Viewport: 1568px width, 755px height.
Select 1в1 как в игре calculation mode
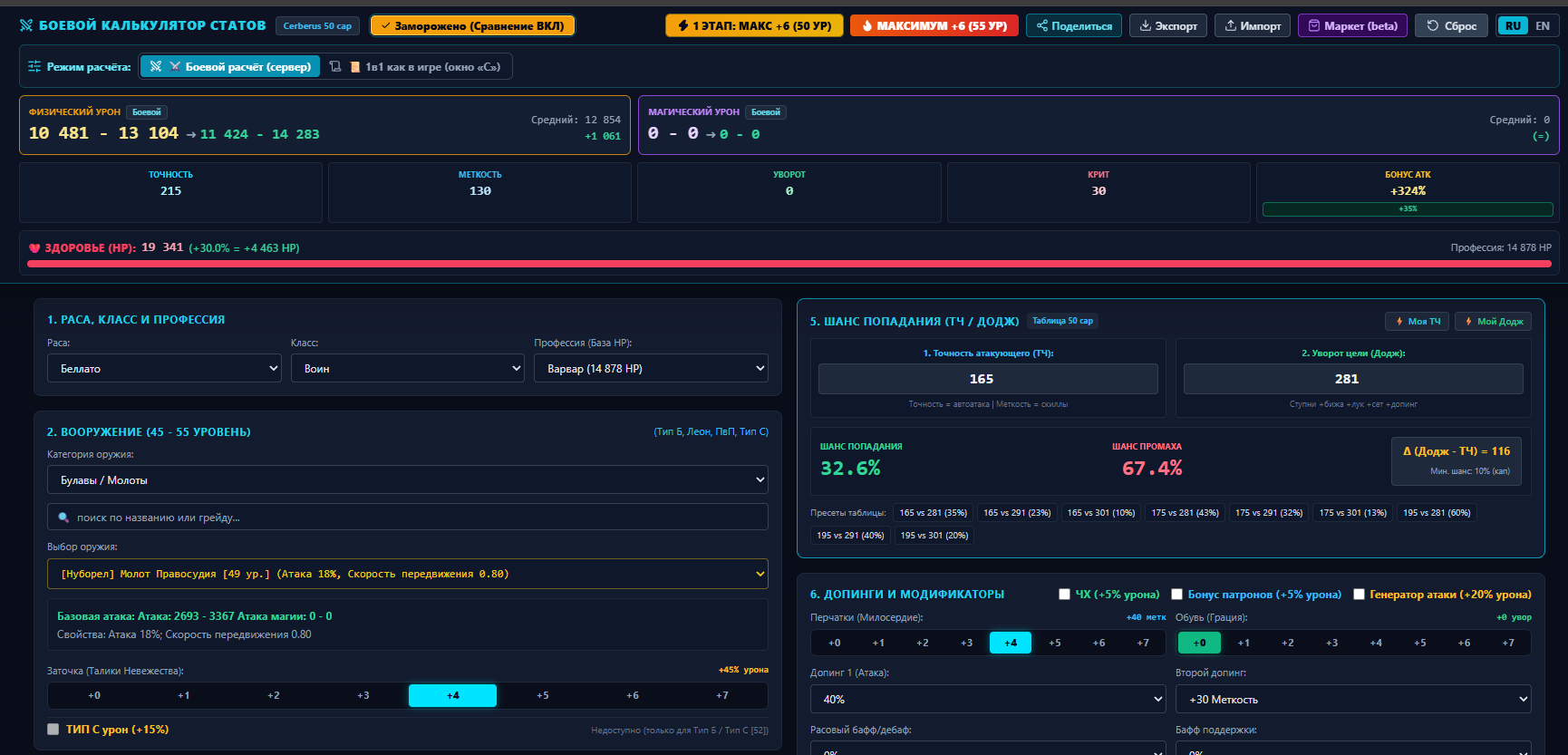pos(417,66)
